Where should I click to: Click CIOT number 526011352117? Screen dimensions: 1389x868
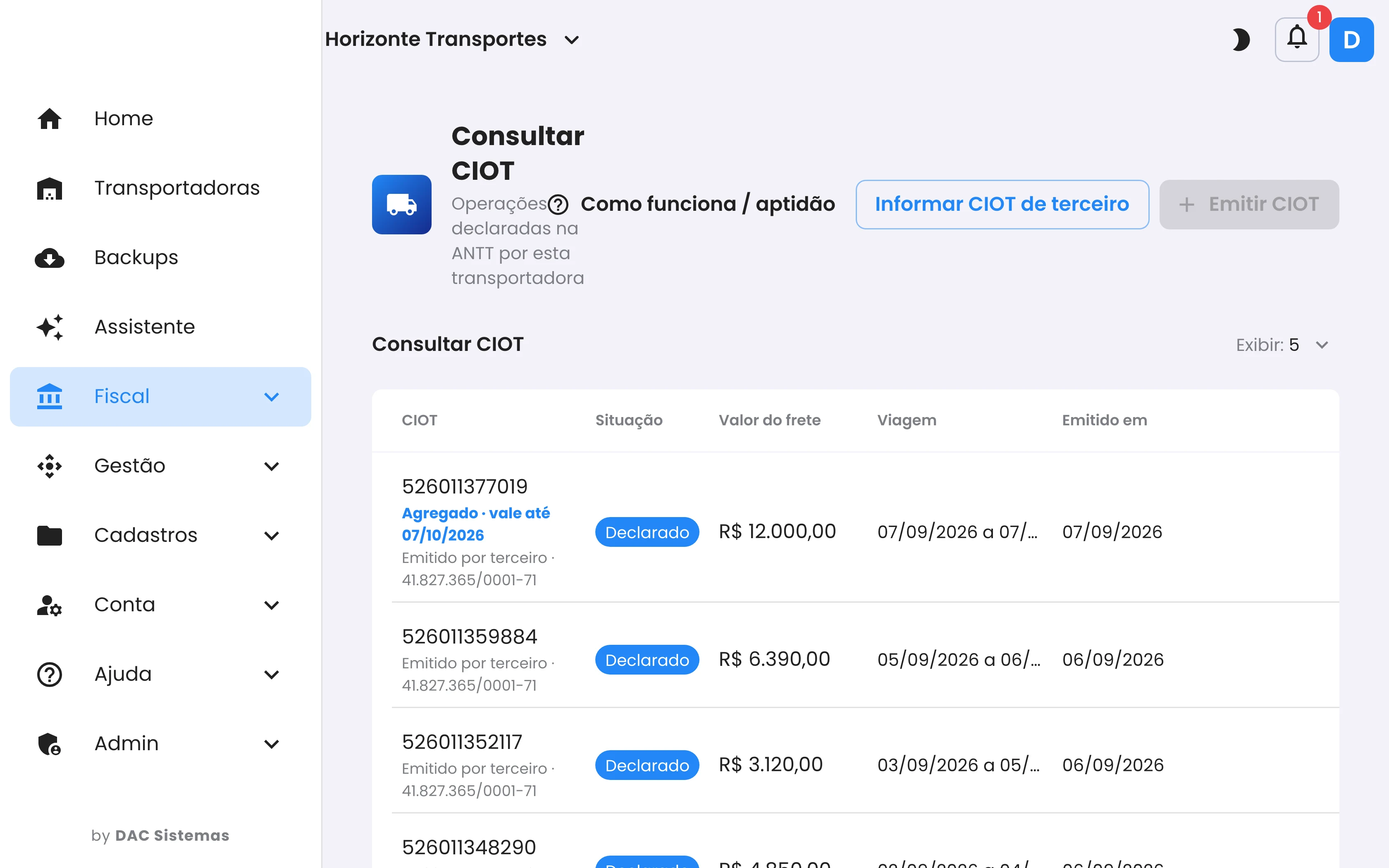[462, 742]
